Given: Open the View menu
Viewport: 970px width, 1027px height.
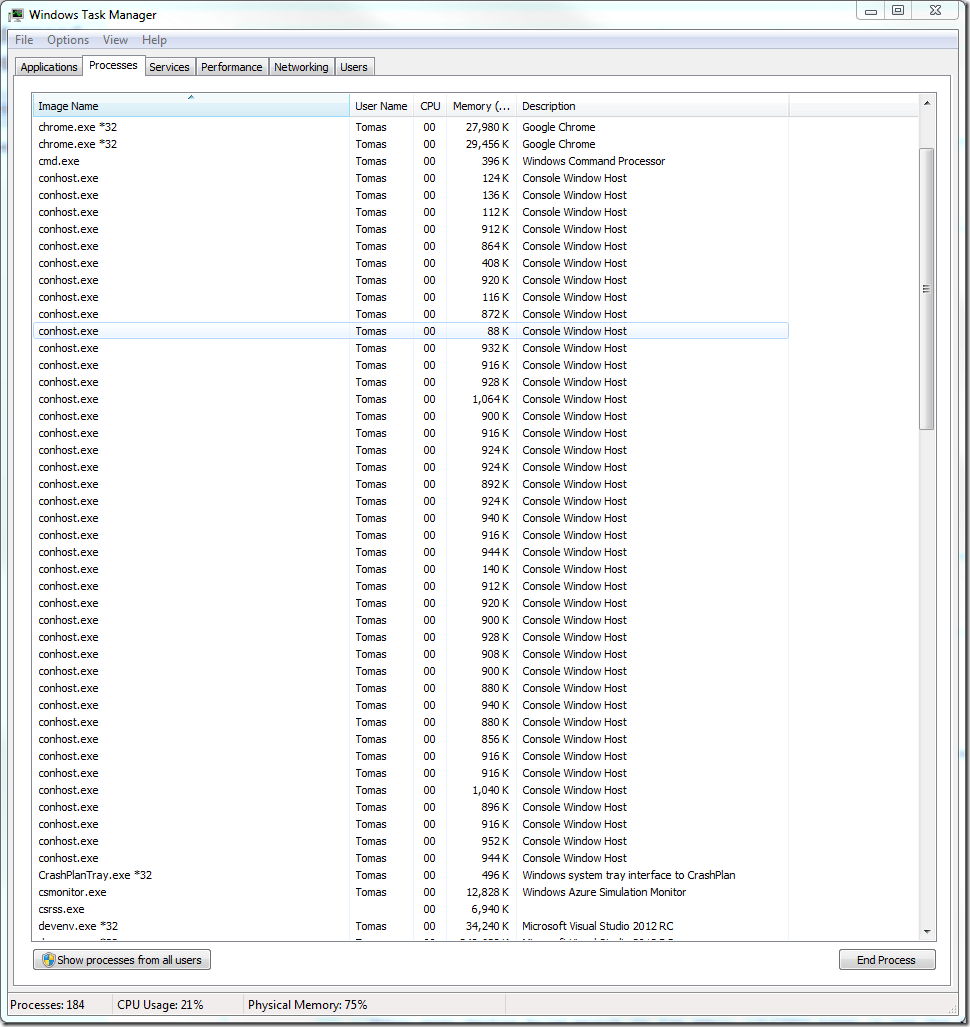Looking at the screenshot, I should tap(115, 40).
